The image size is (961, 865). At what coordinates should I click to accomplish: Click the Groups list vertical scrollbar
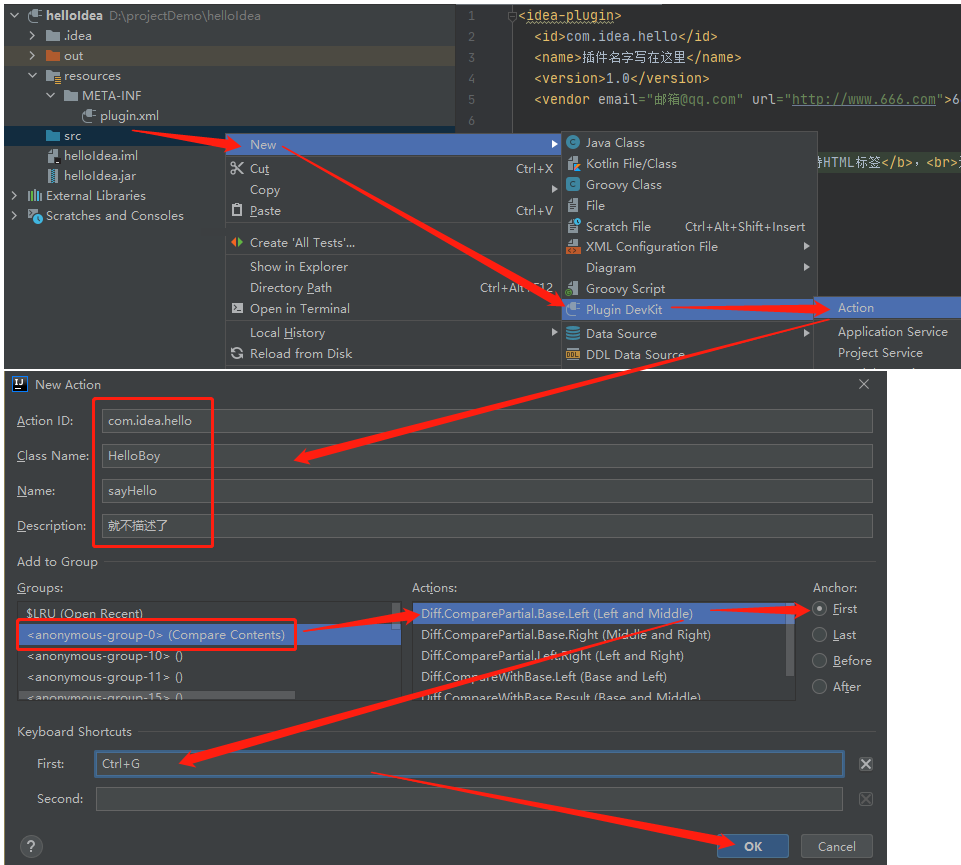397,616
